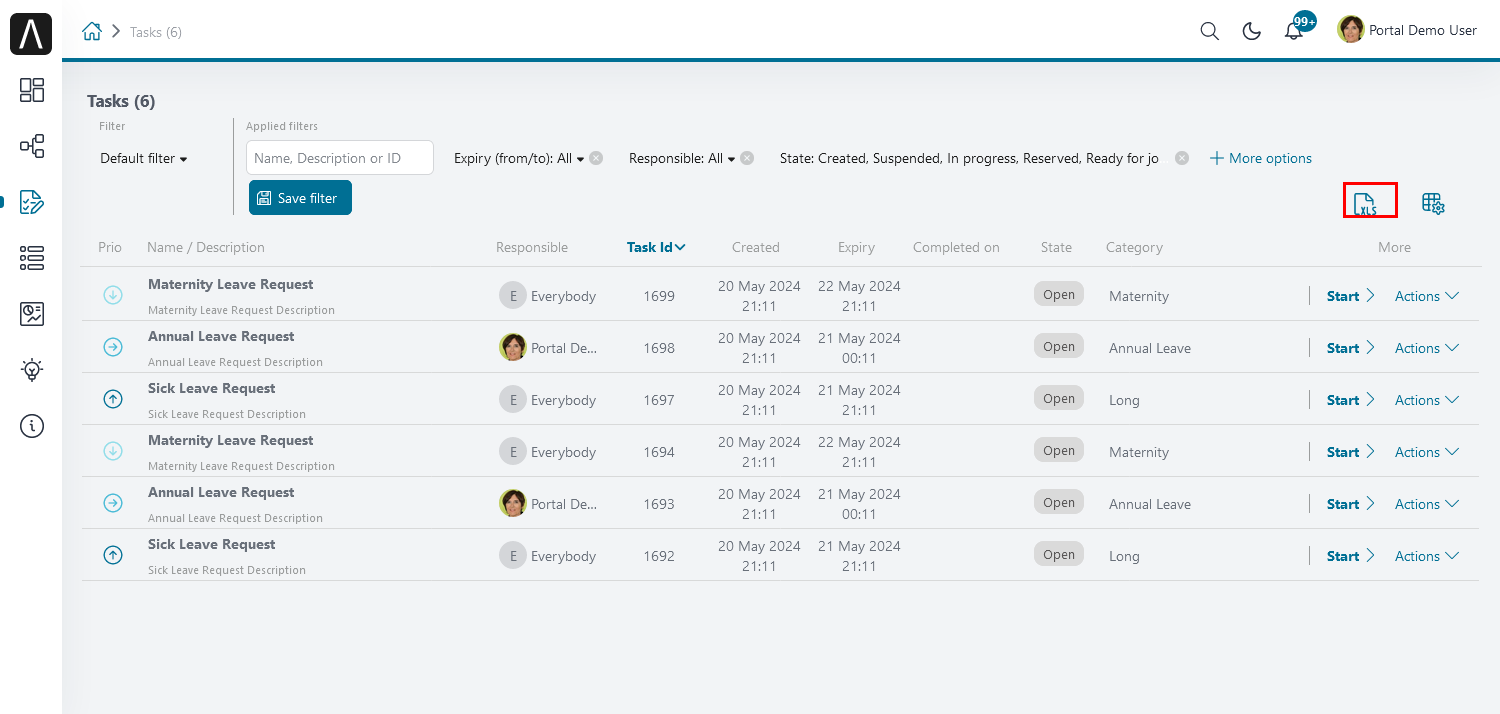This screenshot has height=714, width=1500.
Task: Toggle dark mode moon icon
Action: tap(1251, 31)
